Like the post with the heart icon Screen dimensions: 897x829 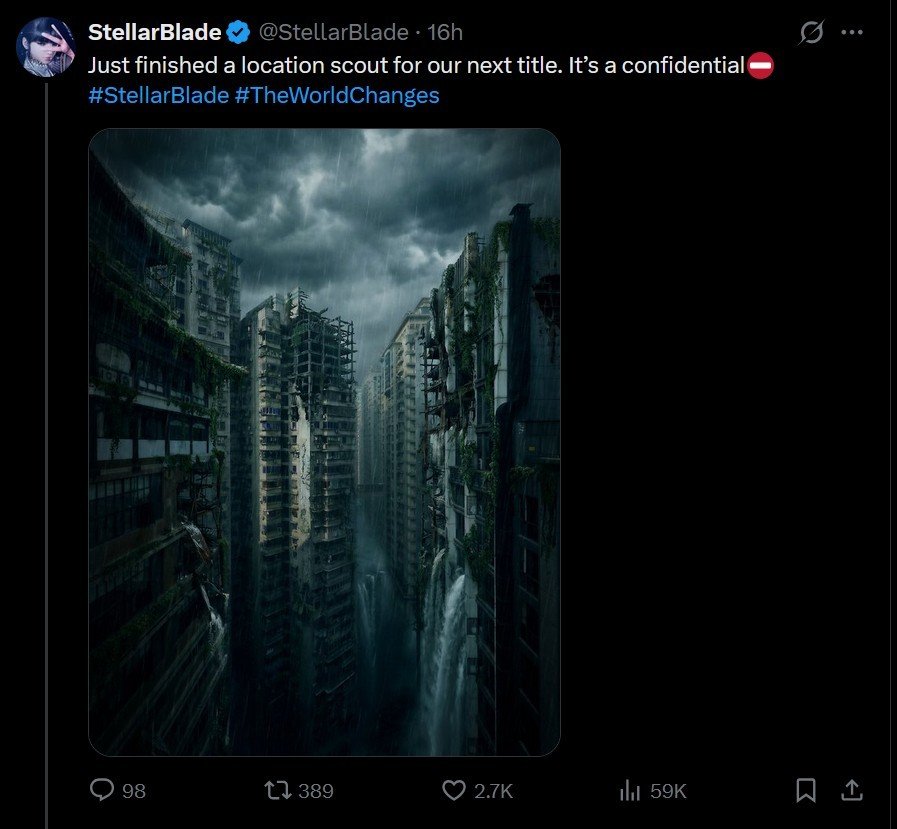454,791
